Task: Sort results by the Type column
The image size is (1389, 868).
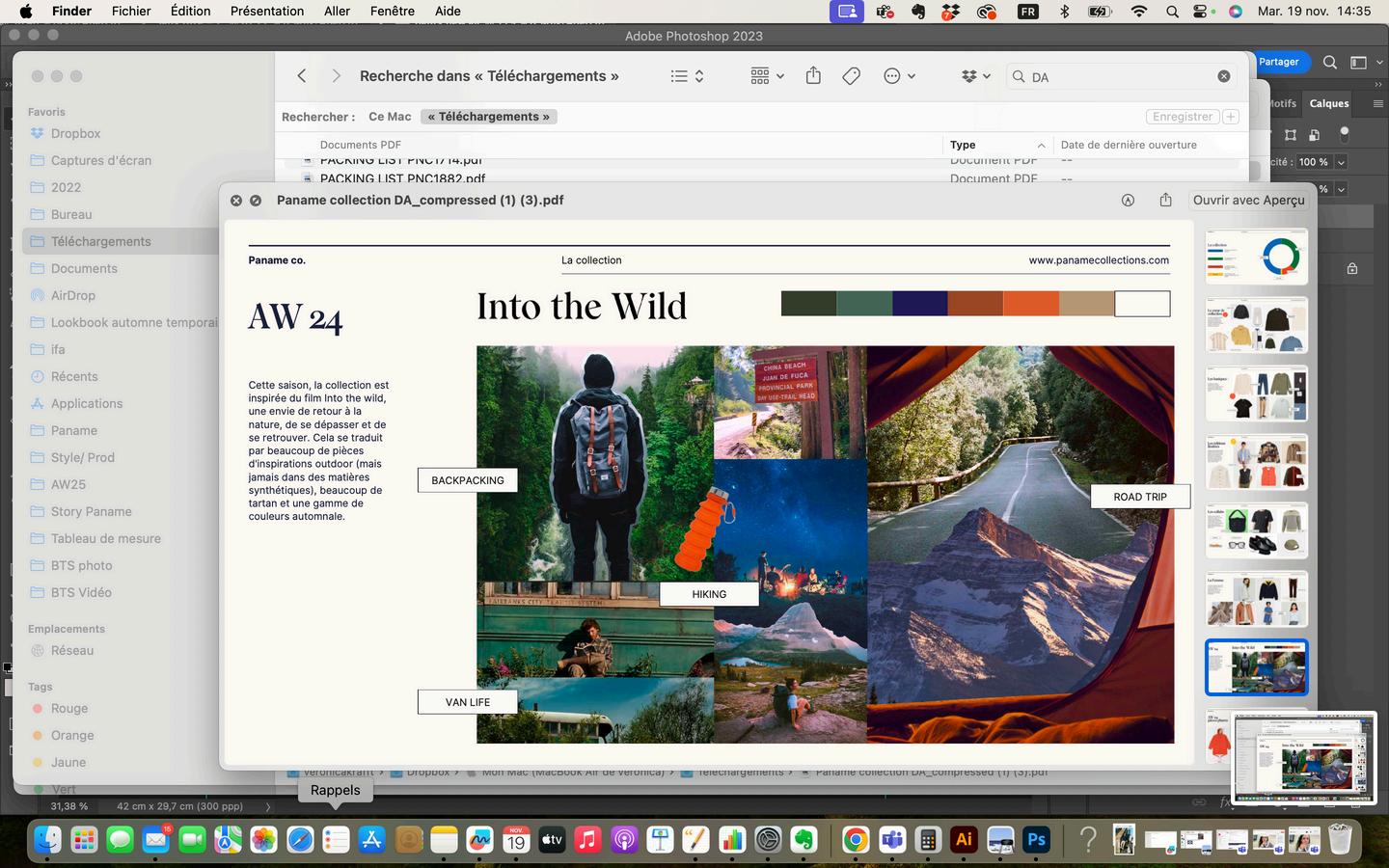Action: click(996, 145)
